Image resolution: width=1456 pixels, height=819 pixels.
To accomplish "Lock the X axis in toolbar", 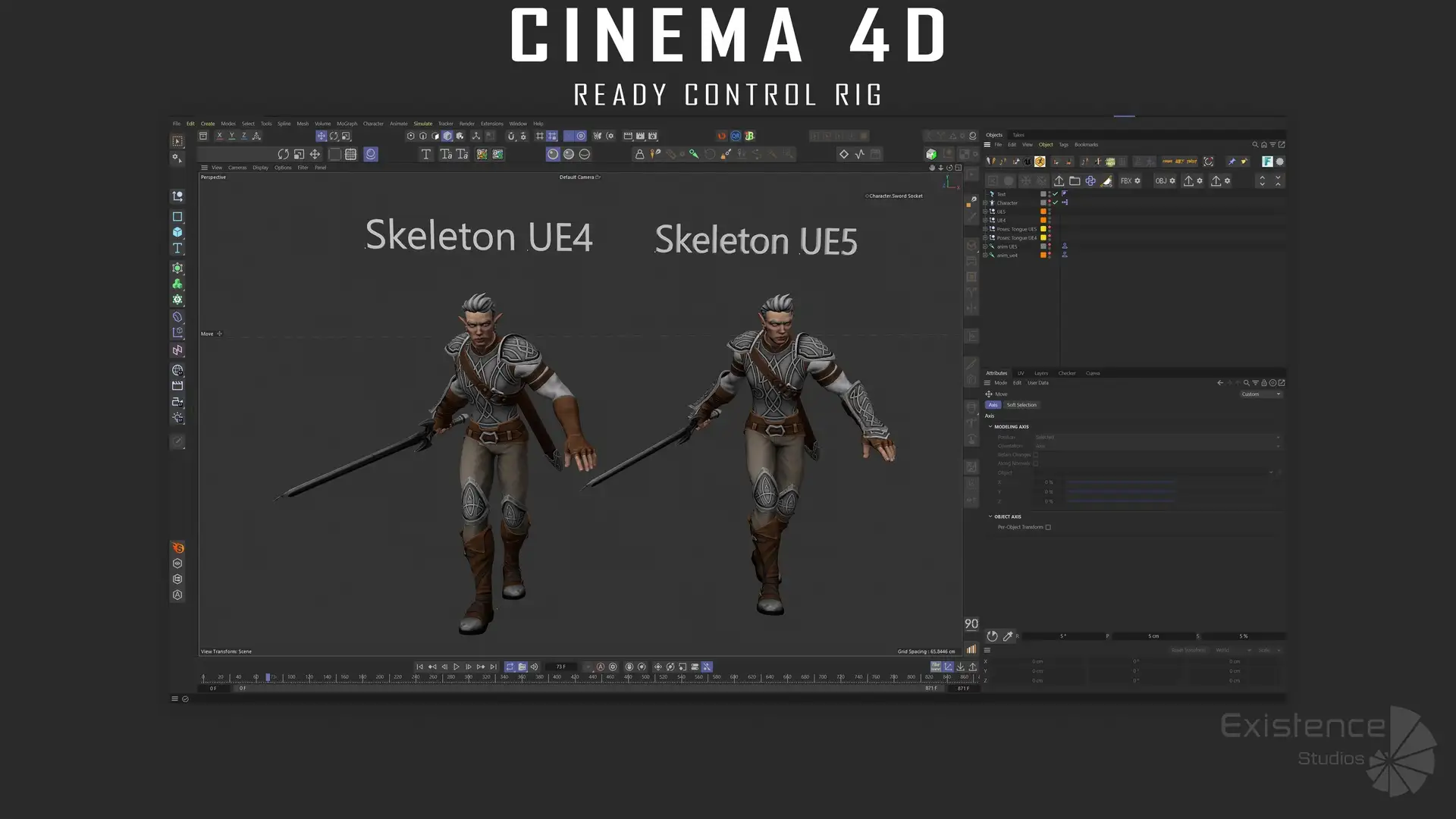I will click(219, 136).
